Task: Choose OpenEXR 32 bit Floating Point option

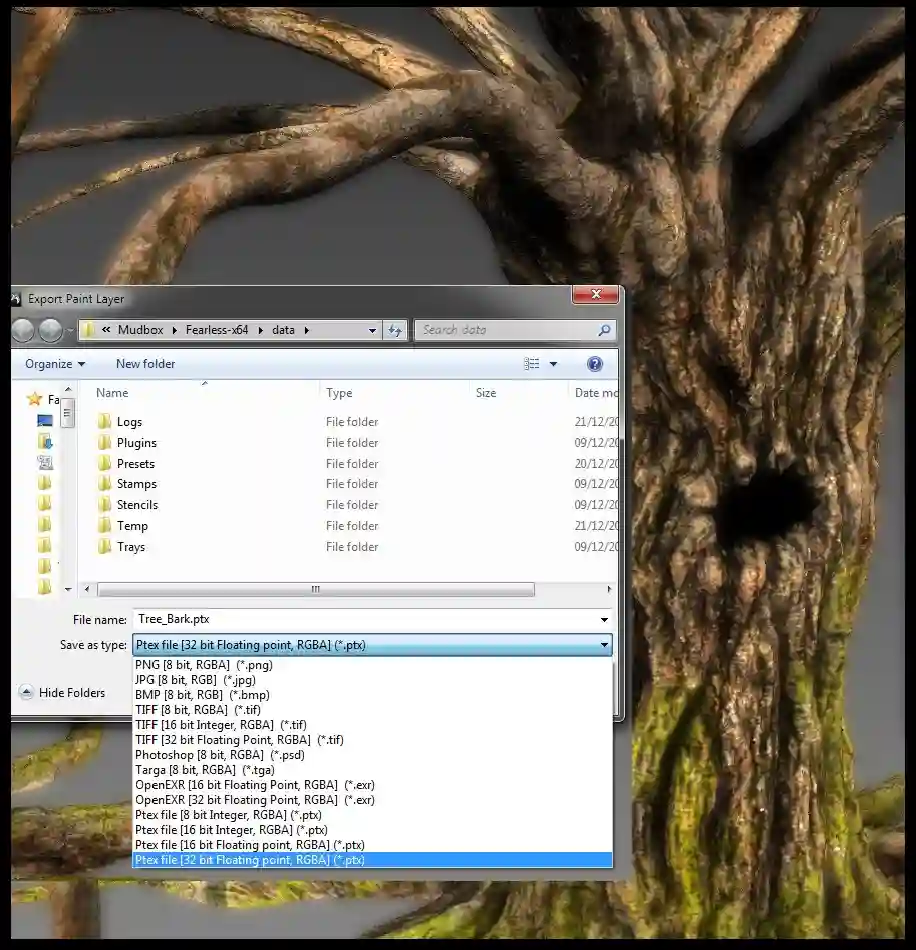Action: pyautogui.click(x=254, y=800)
